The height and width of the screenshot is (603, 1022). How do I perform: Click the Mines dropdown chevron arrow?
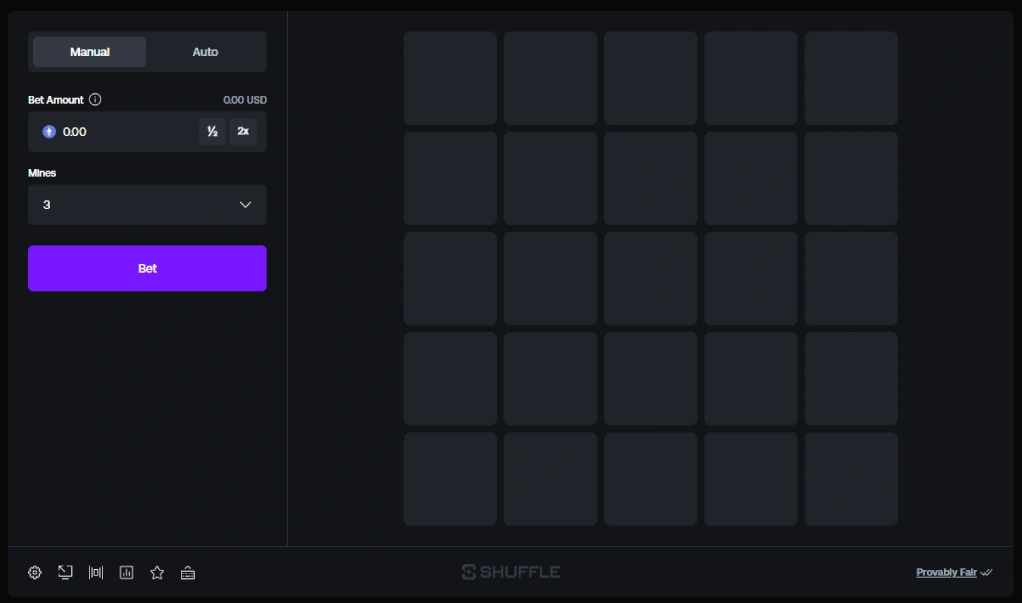245,205
